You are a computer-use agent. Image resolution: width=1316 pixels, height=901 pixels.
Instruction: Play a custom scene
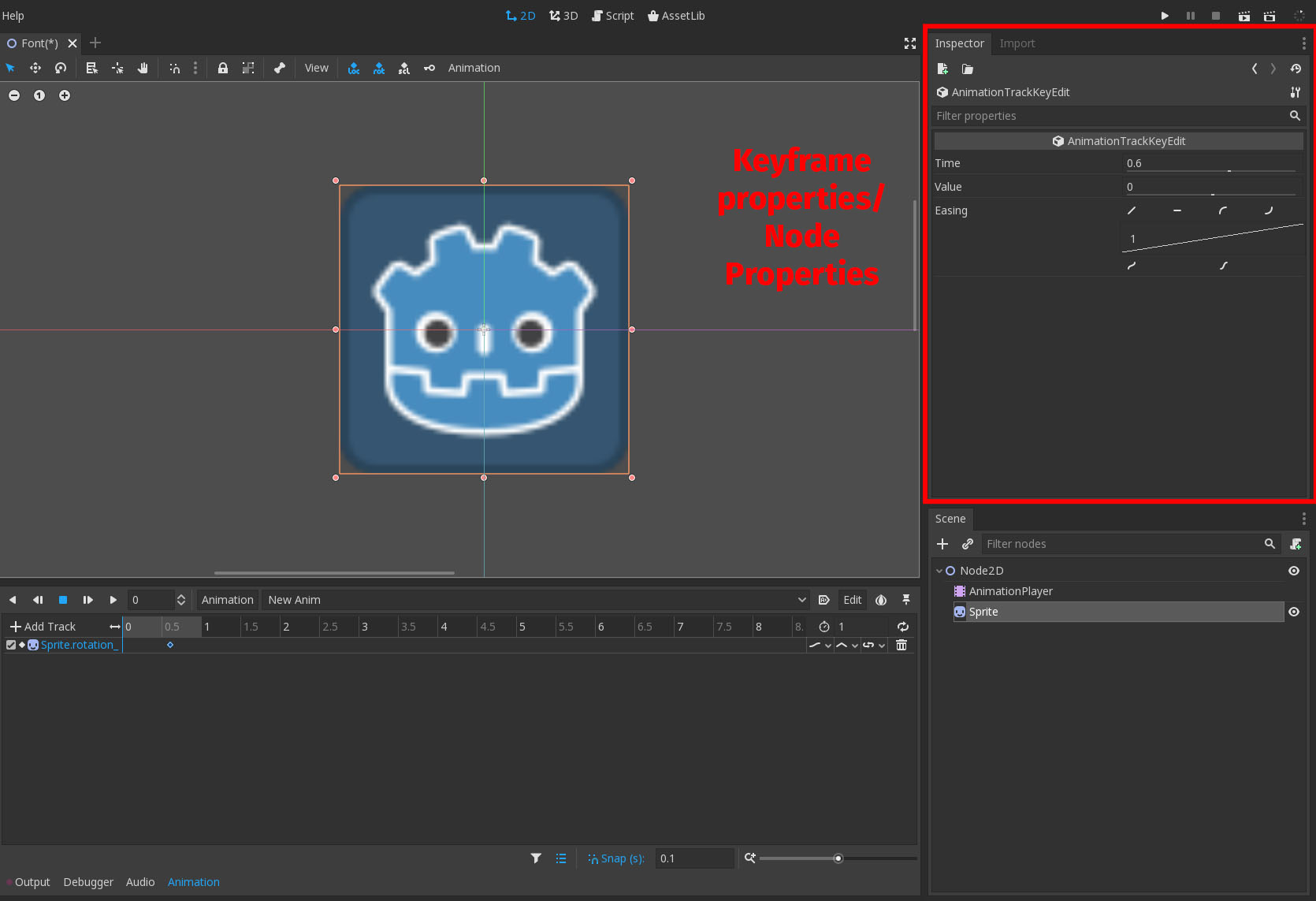1270,16
